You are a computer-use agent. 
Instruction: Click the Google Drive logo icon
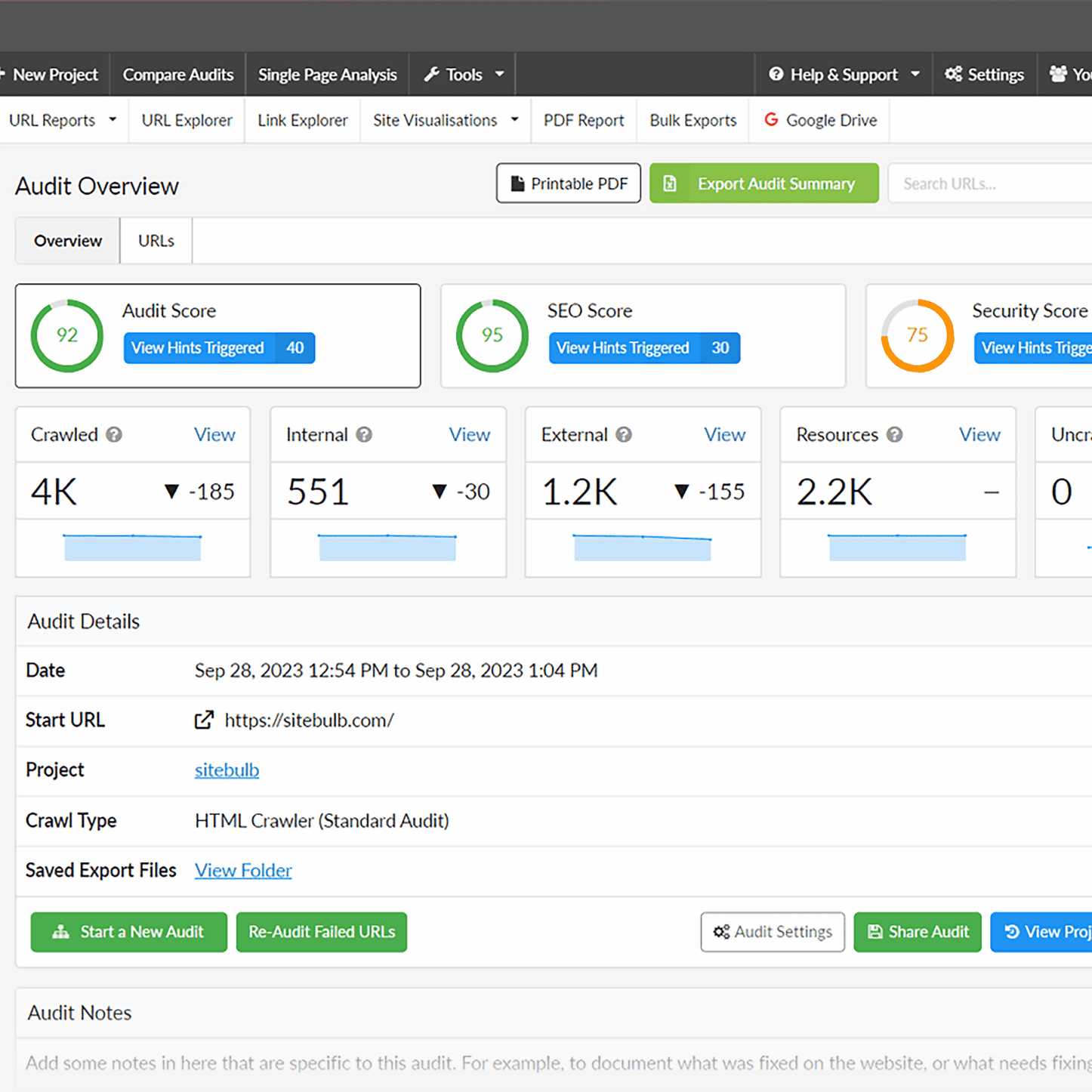(x=771, y=120)
